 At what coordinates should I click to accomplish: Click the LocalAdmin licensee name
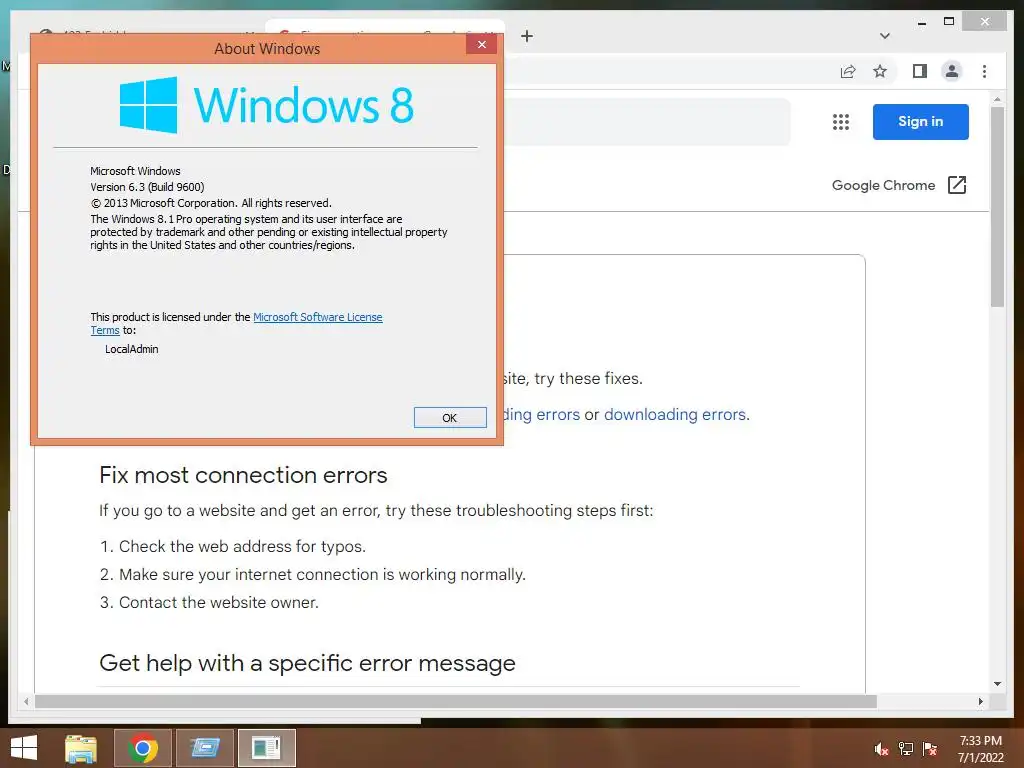pyautogui.click(x=131, y=349)
